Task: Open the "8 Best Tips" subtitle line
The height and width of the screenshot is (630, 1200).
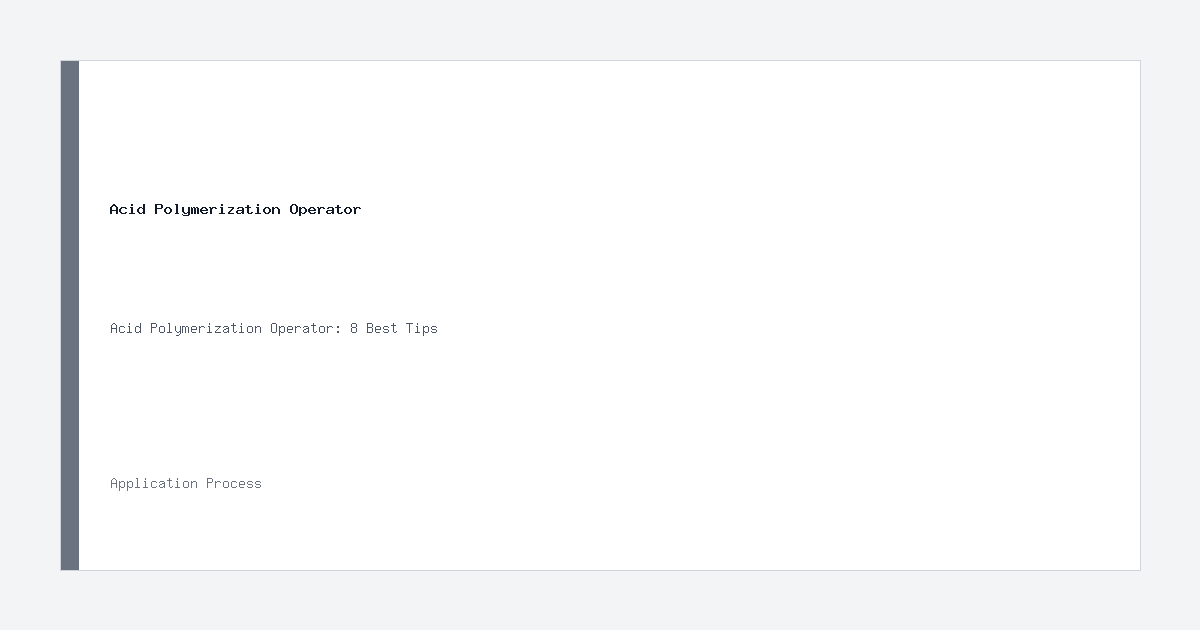Action: click(x=274, y=328)
